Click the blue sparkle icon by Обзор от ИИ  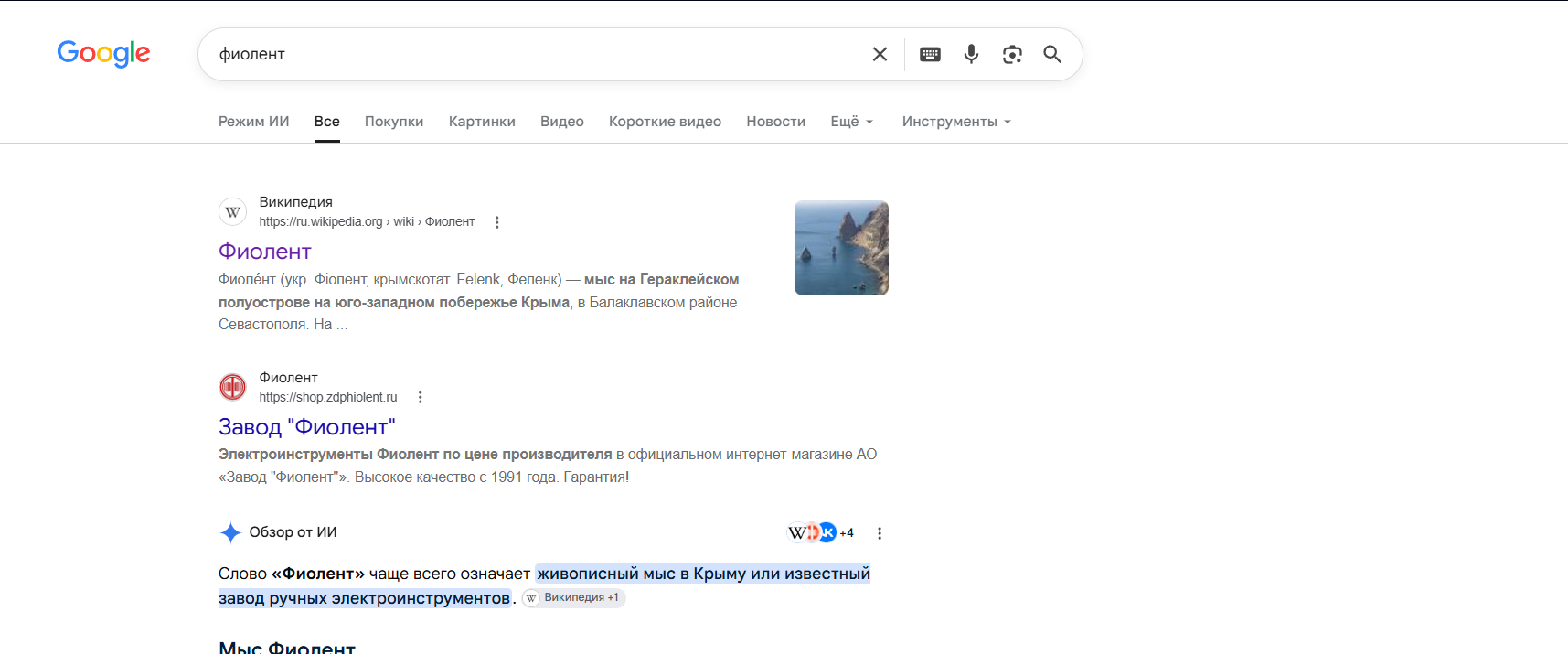click(x=230, y=532)
